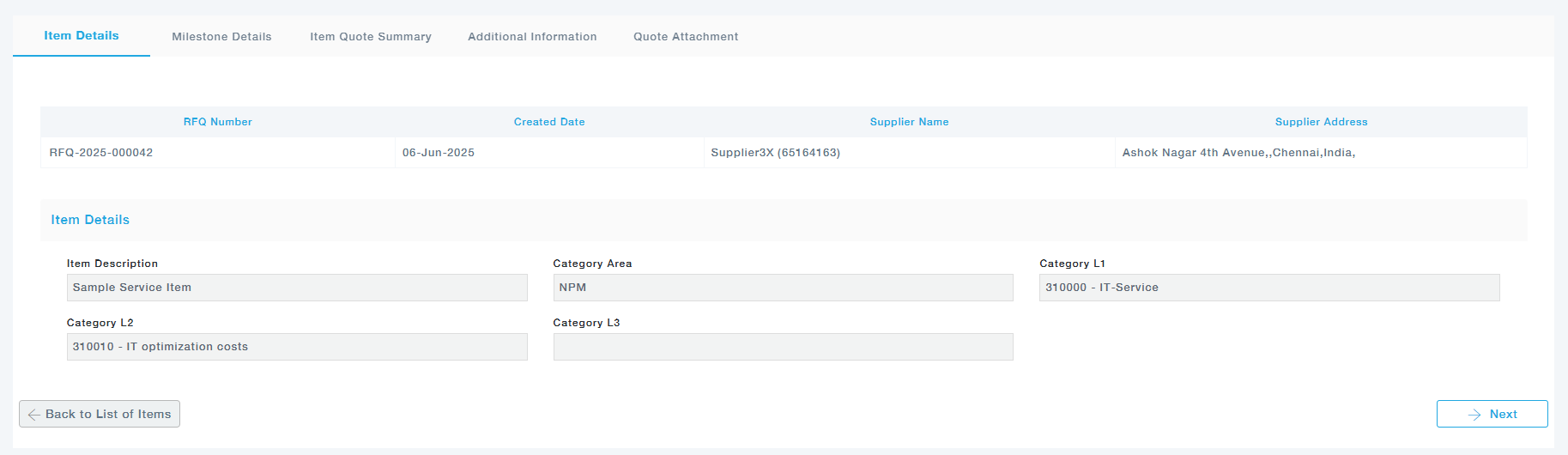Click the Next button
The width and height of the screenshot is (1568, 455).
[1492, 414]
